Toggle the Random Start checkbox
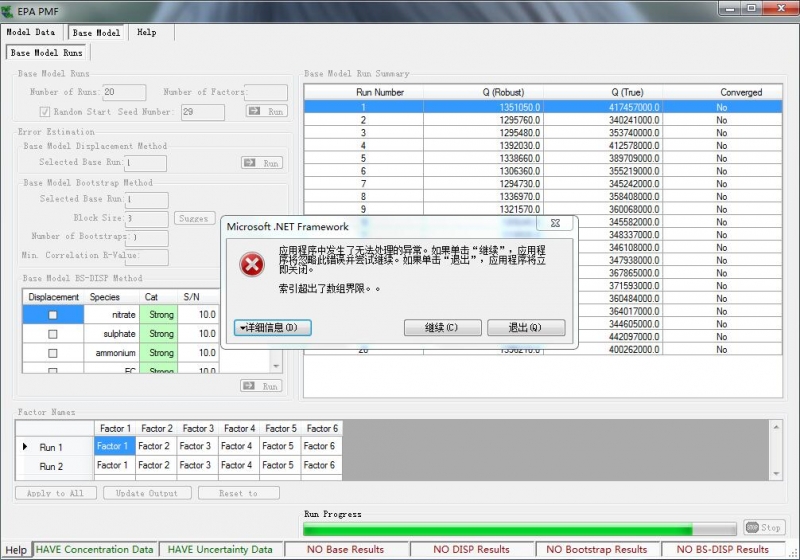 tap(44, 112)
